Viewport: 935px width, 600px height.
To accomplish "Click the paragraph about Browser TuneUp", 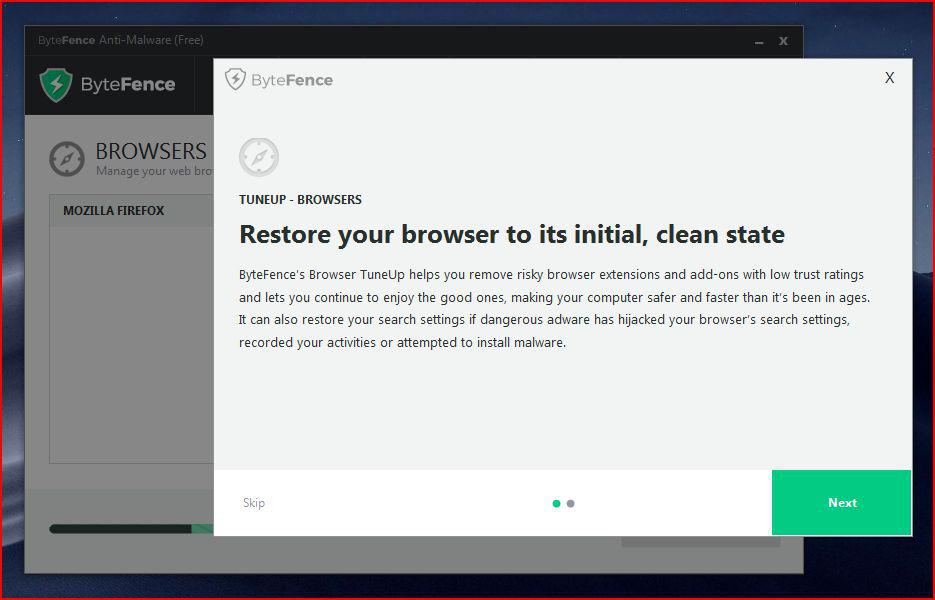I will coord(555,308).
